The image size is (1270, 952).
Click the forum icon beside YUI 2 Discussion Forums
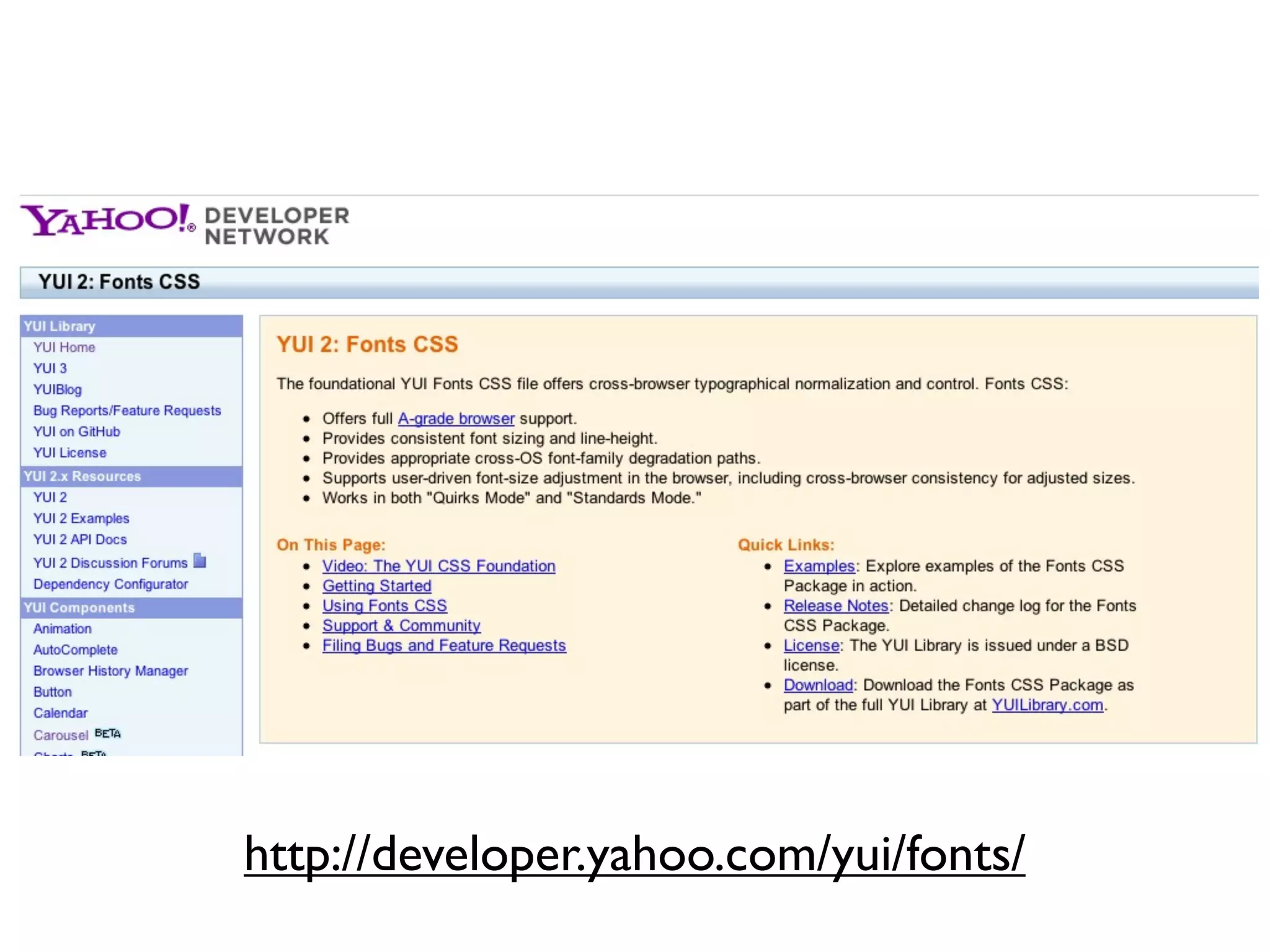coord(200,560)
